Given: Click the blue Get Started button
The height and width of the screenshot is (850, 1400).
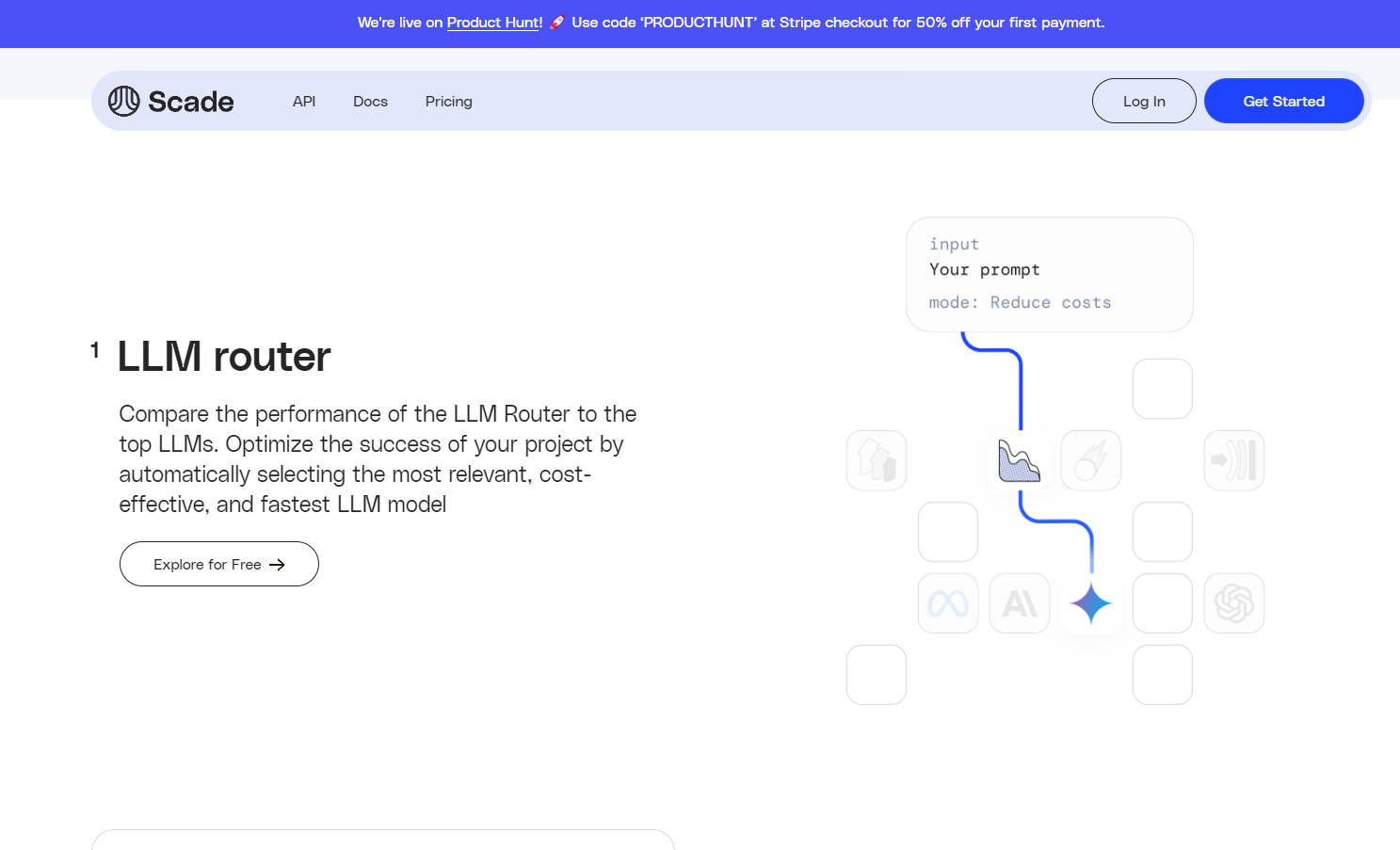Looking at the screenshot, I should (1283, 101).
